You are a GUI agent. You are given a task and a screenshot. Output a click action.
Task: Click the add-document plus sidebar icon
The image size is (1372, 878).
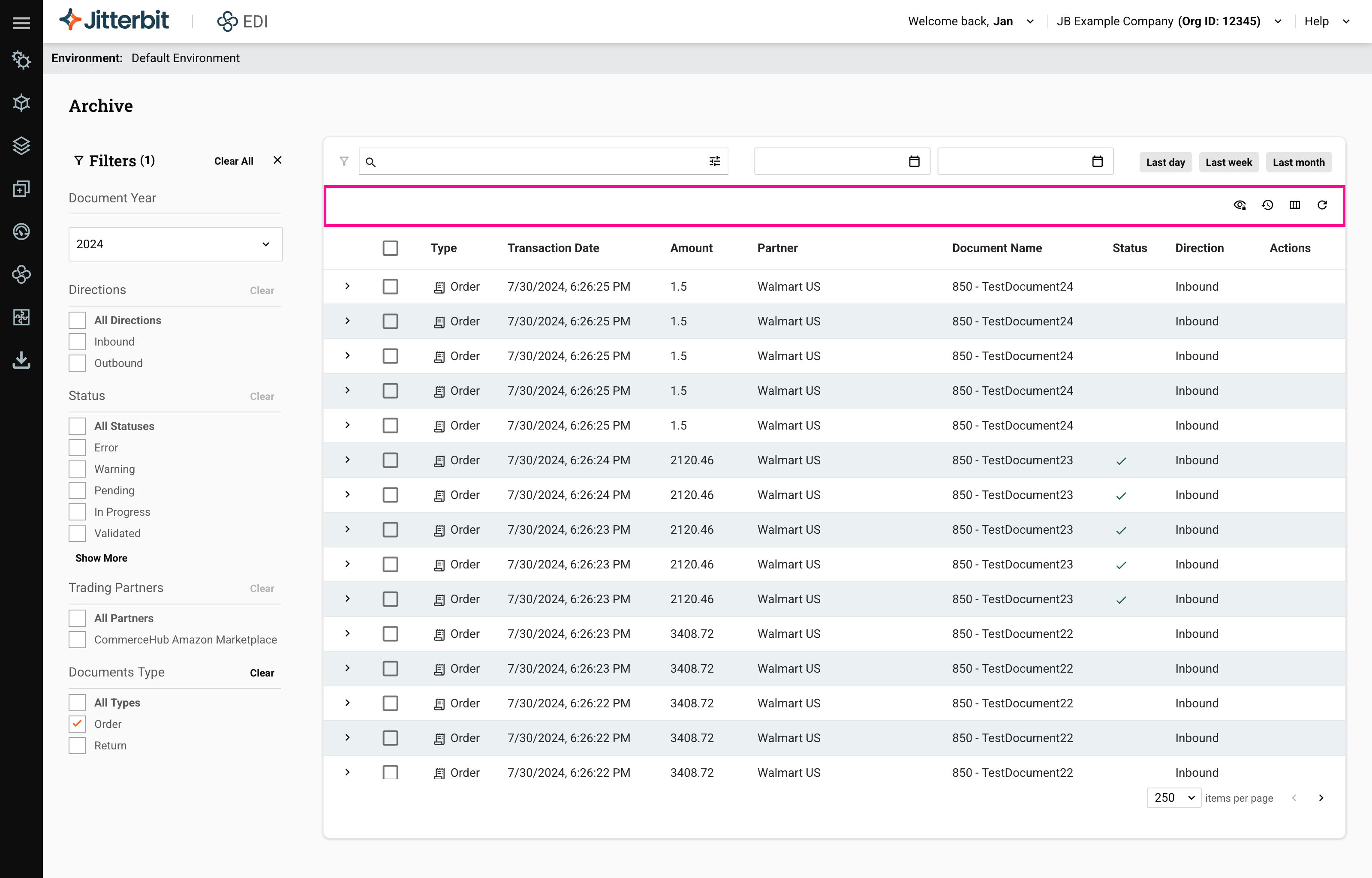tap(21, 189)
